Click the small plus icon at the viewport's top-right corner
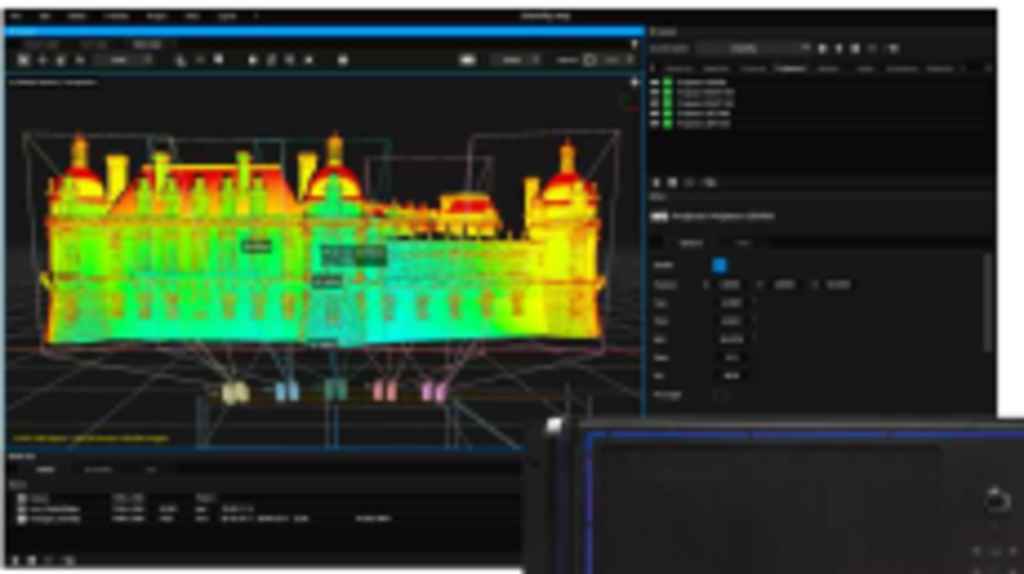Image resolution: width=1024 pixels, height=574 pixels. point(634,83)
